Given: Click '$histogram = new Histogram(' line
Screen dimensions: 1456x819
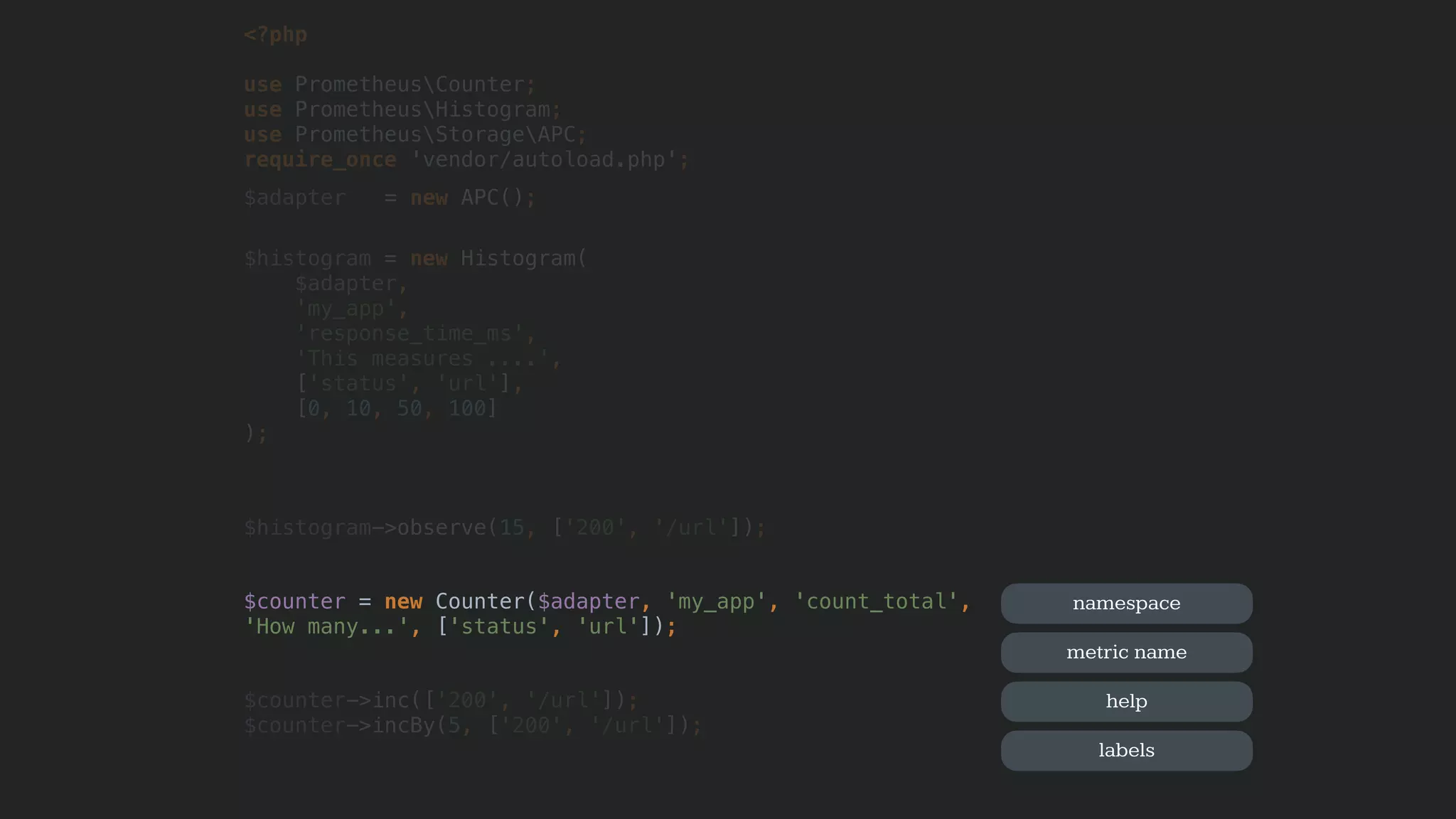Looking at the screenshot, I should tap(415, 259).
